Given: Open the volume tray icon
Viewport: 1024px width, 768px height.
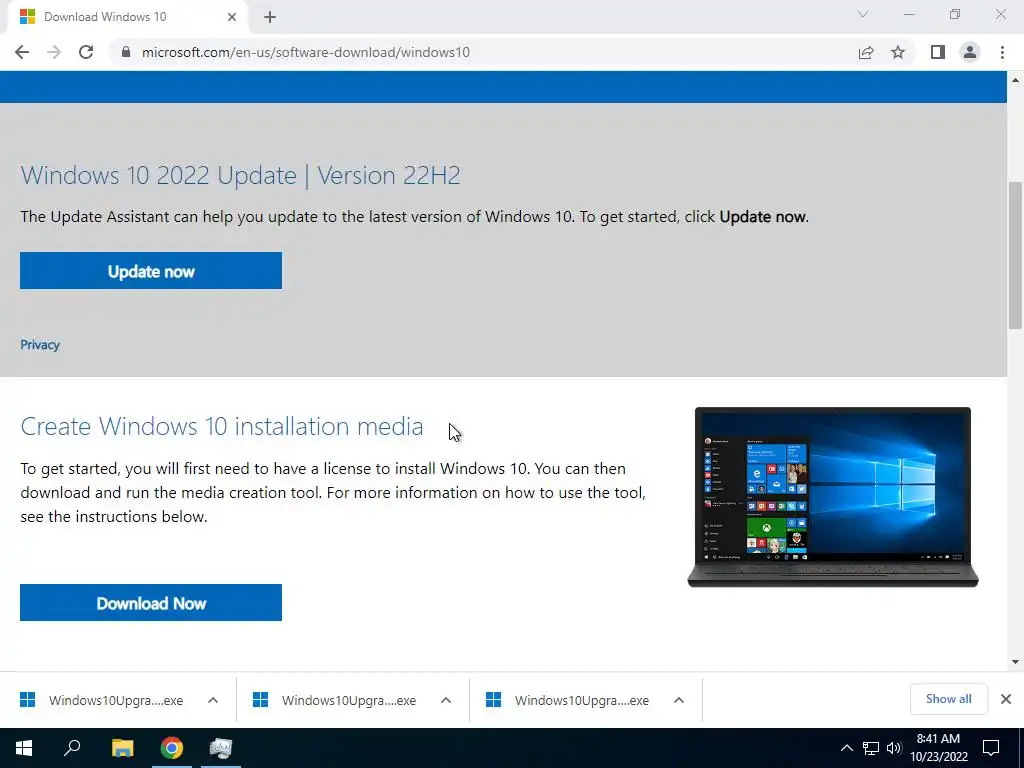Looking at the screenshot, I should point(894,748).
